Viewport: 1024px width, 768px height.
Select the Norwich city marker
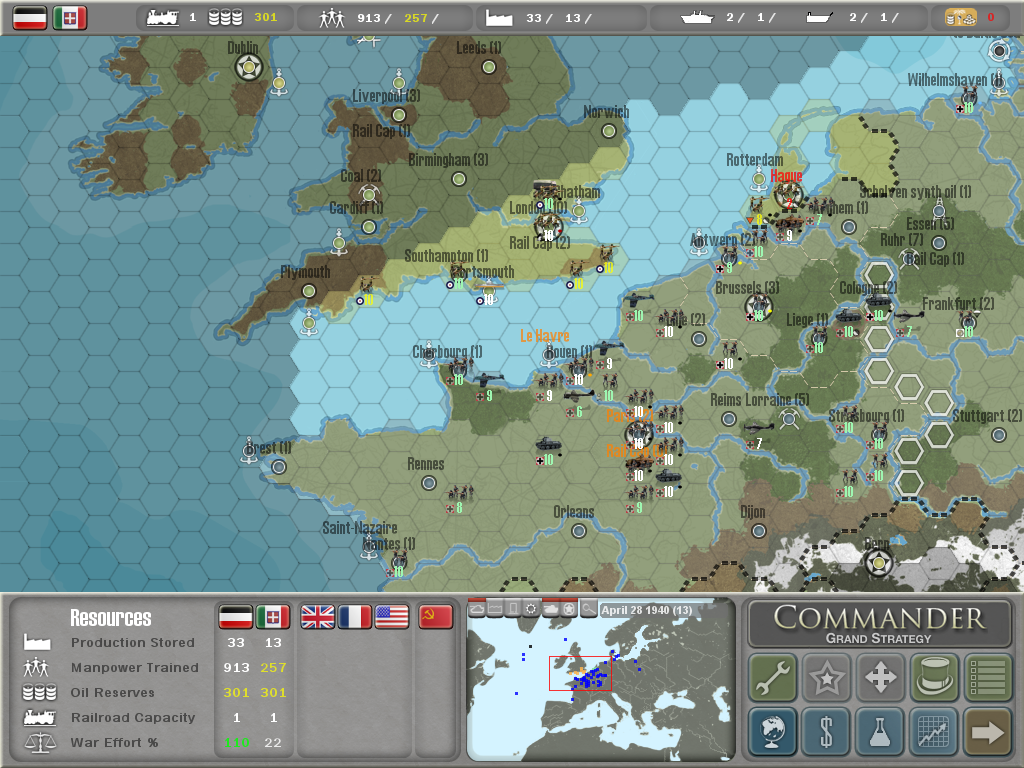point(609,131)
